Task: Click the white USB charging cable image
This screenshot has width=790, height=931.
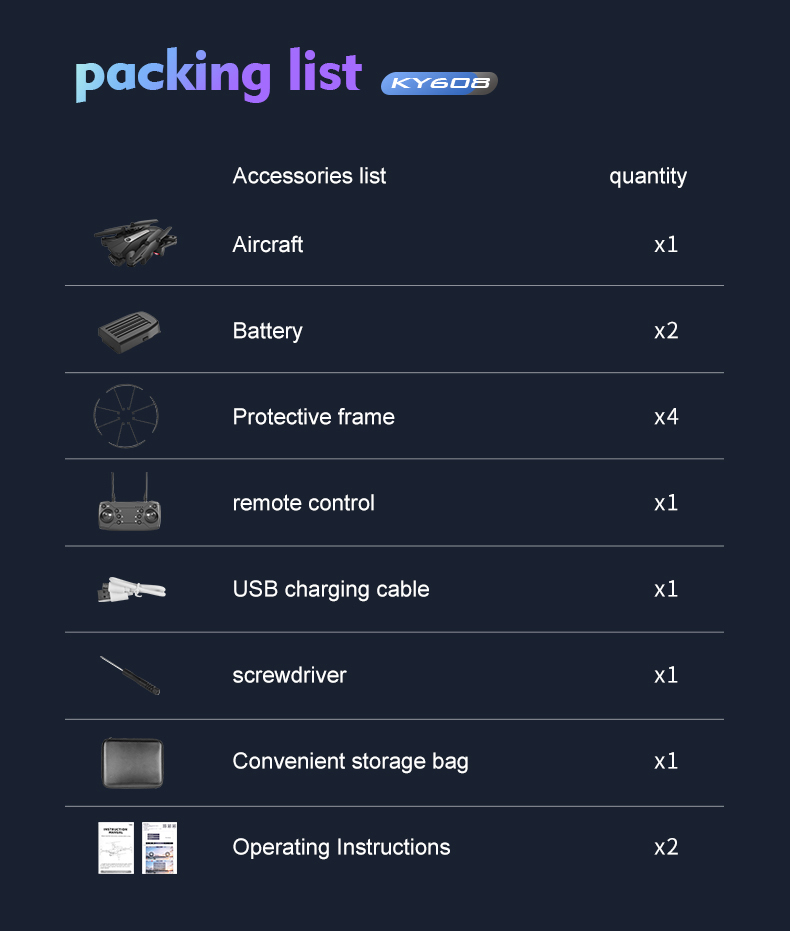Action: 132,590
